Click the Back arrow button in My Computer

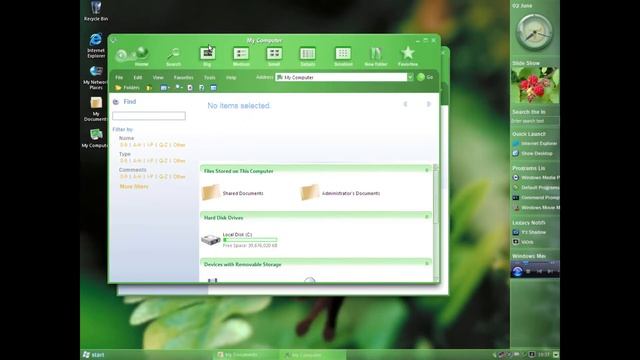click(121, 55)
